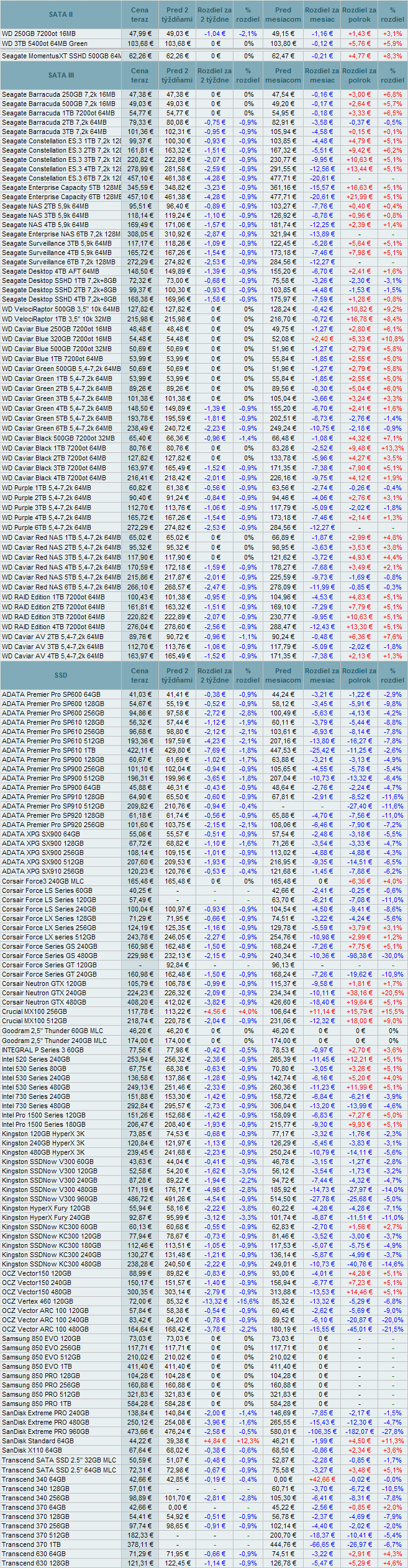Click the 'WD Caviar Red NAS 5TB' row name
The image size is (408, 1568).
point(61,577)
